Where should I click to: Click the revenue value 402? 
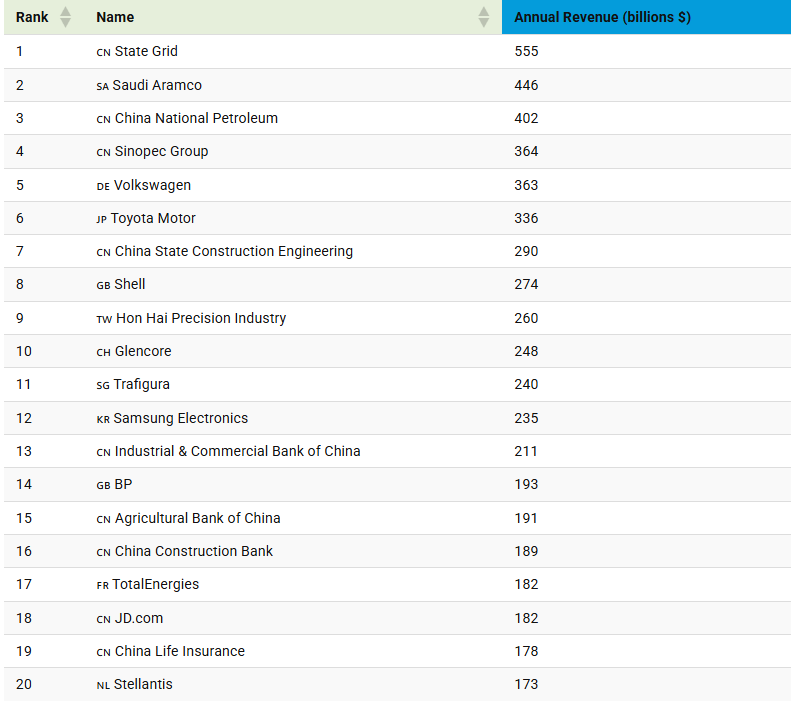526,118
